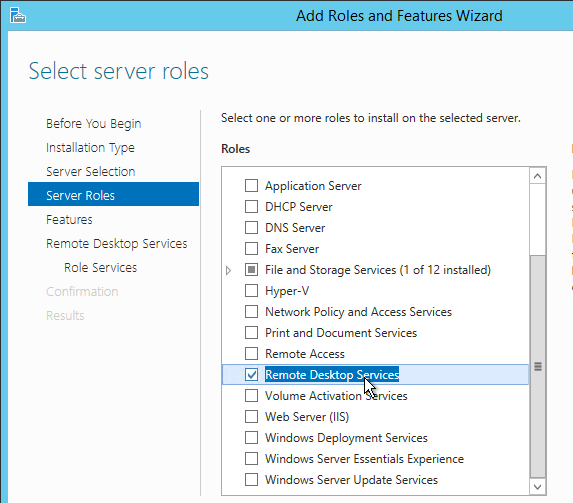The width and height of the screenshot is (573, 503).
Task: Open Remote Desktop Services step in sidebar
Action: 117,243
